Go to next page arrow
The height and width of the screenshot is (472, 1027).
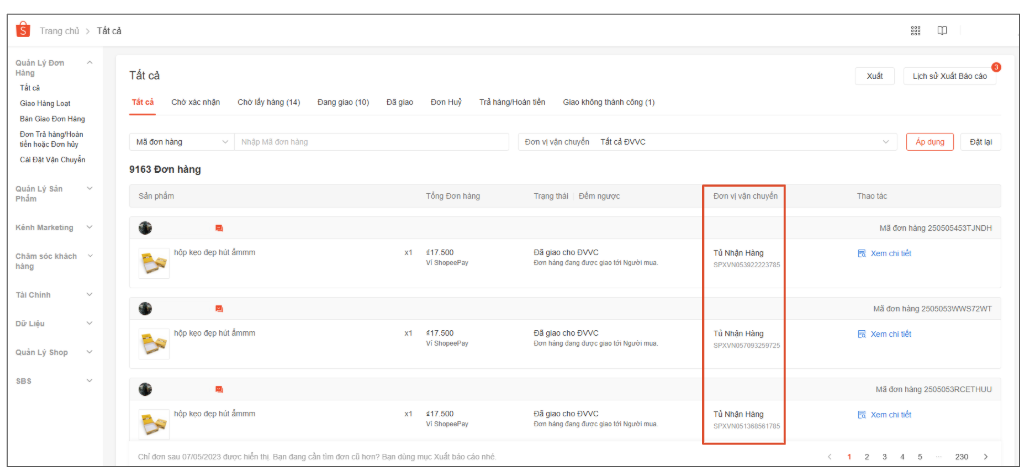(x=986, y=457)
